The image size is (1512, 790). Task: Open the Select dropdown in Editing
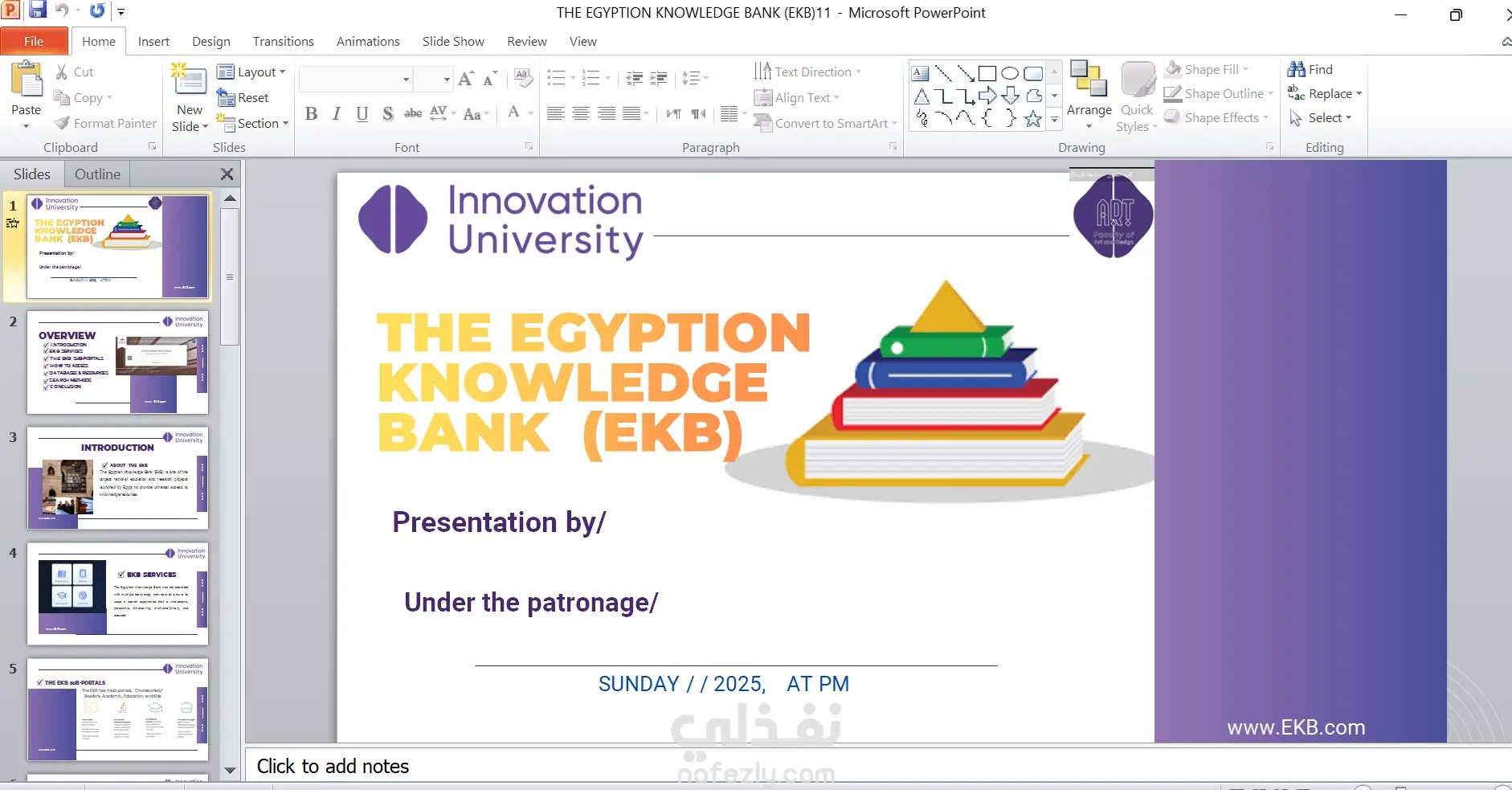(x=1321, y=117)
